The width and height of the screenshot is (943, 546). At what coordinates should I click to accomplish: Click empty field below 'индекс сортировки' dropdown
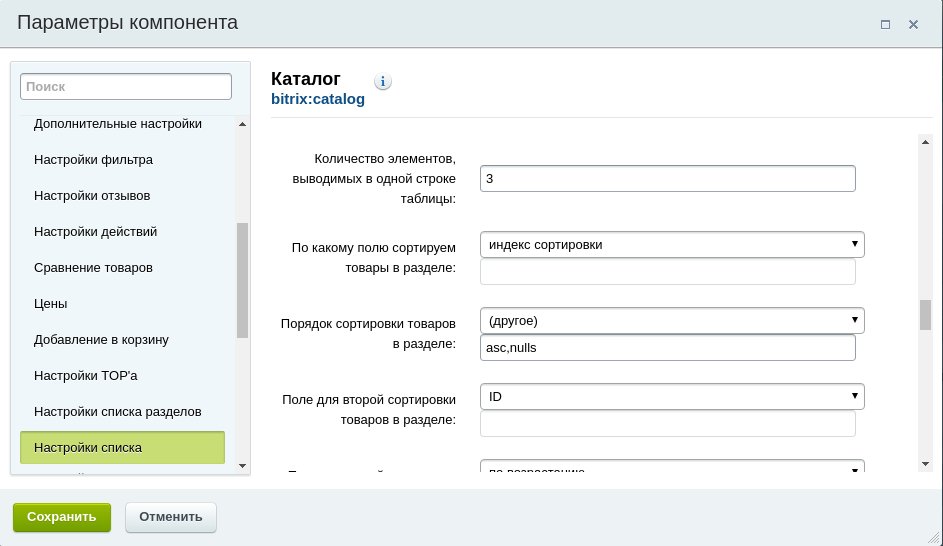click(x=668, y=272)
